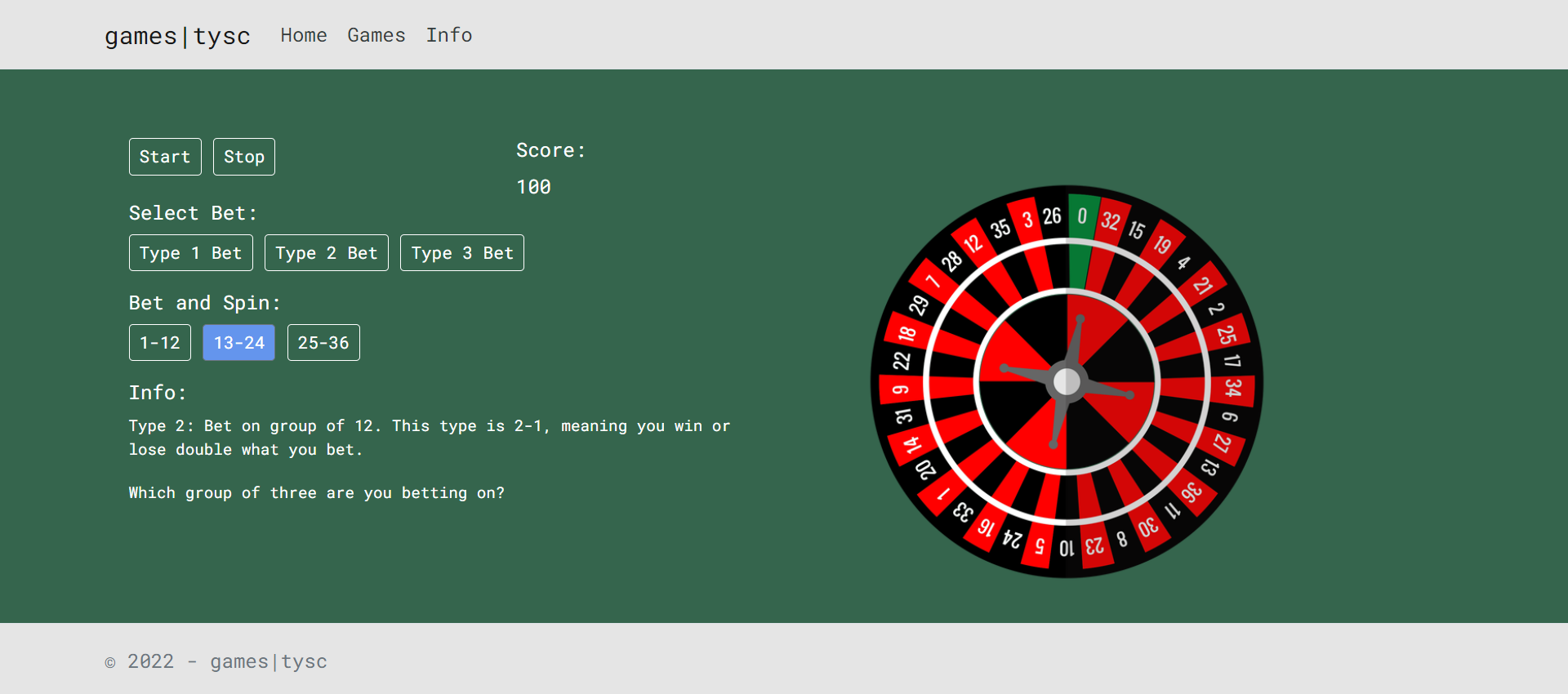The height and width of the screenshot is (694, 1568).
Task: Click the black 10 pocket on the wheel
Action: (x=1067, y=548)
